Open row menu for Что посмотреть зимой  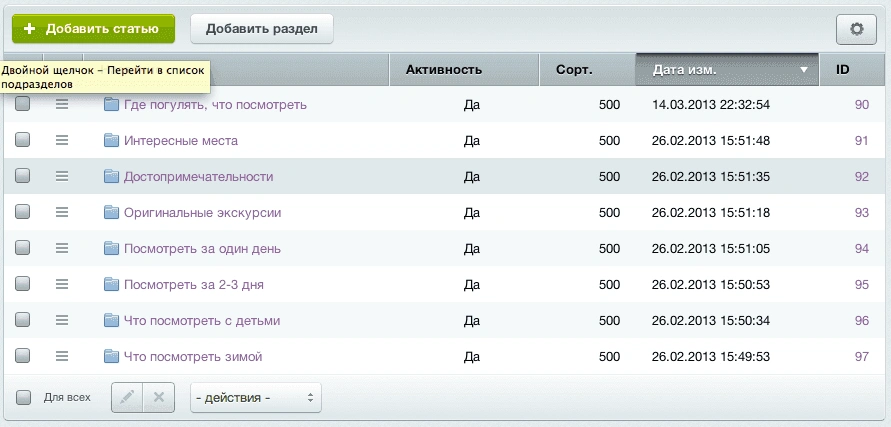(62, 356)
